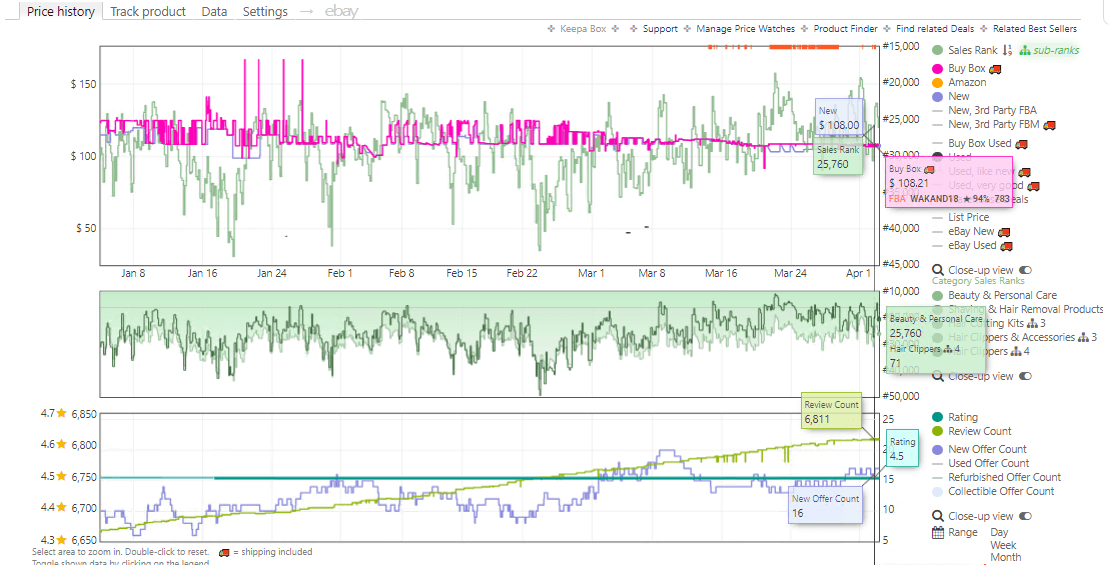
Task: Click the orange Amazon legend dot
Action: [937, 83]
